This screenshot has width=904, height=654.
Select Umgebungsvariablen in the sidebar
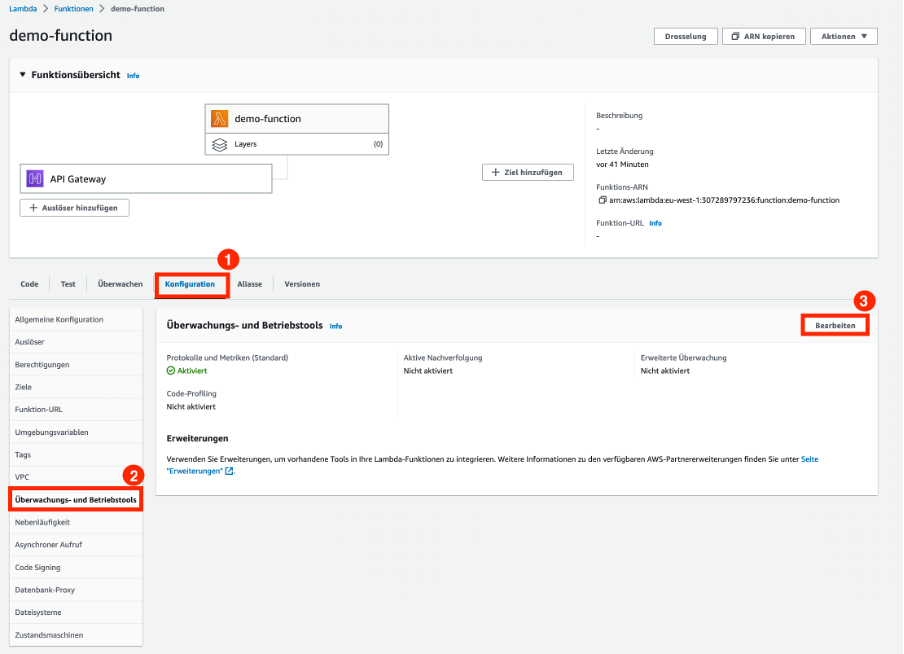(76, 432)
